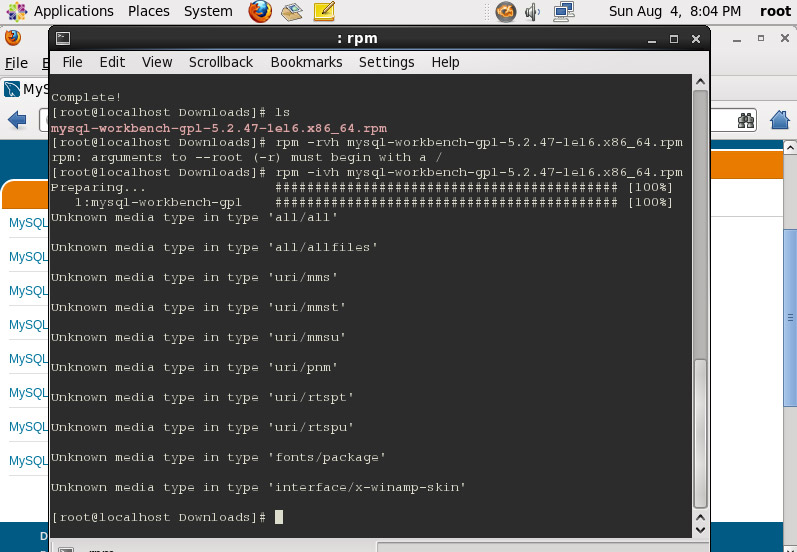Open the Scrollback menu
The image size is (797, 552).
221,62
